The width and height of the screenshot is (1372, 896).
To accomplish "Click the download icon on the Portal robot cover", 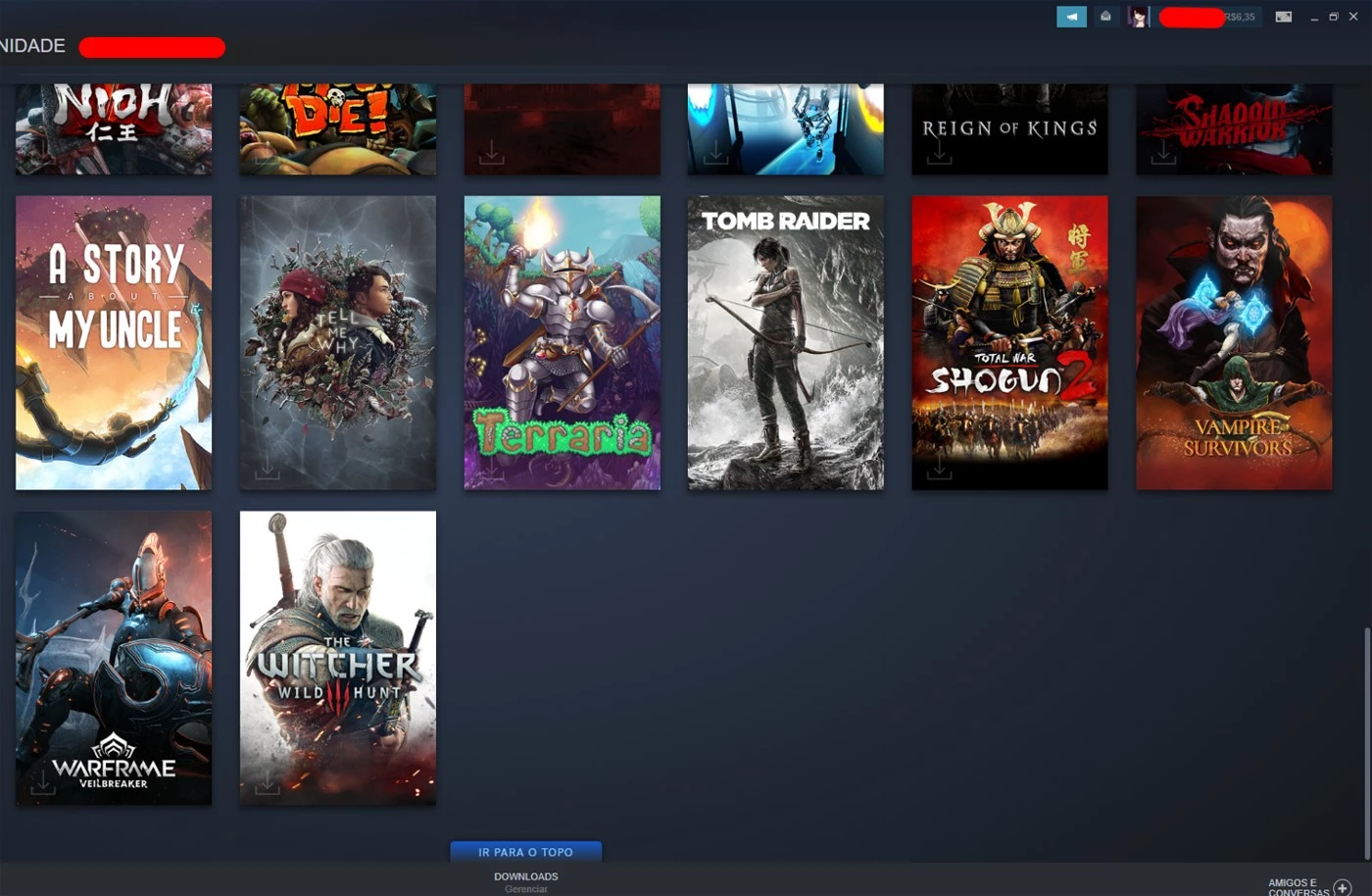I will tap(715, 152).
